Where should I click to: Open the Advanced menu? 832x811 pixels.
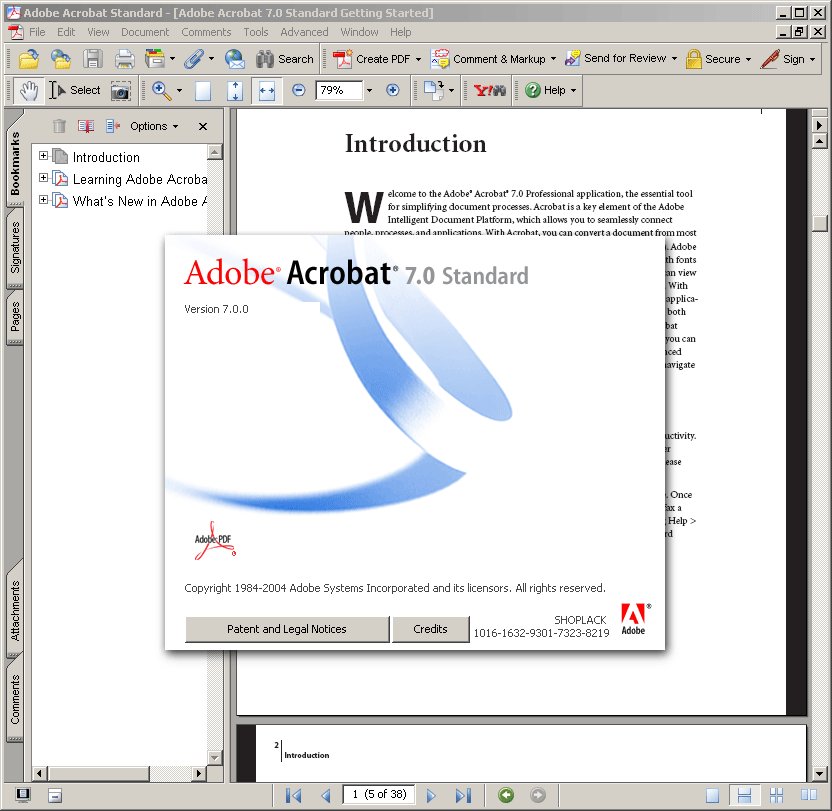click(304, 32)
